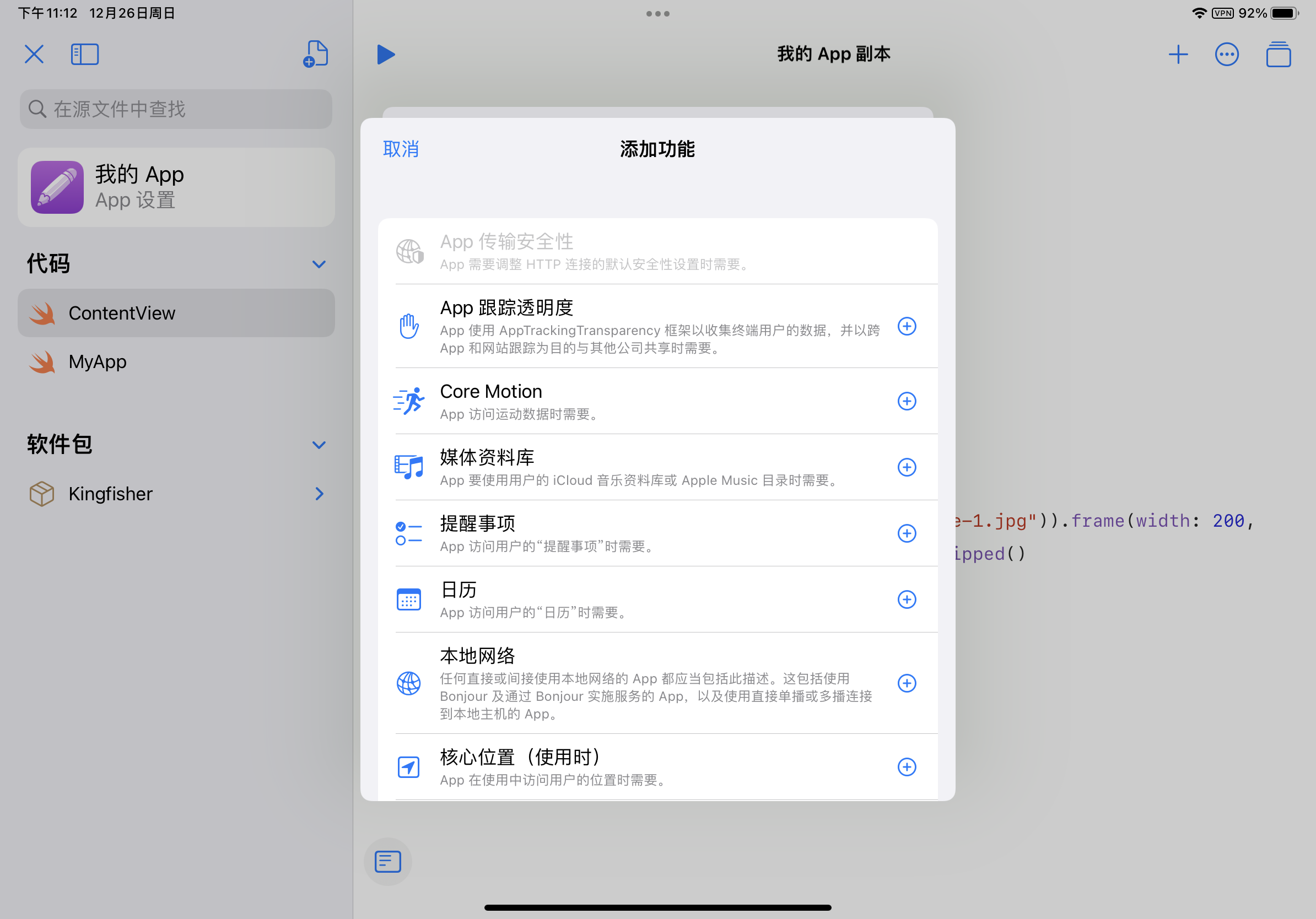This screenshot has width=1316, height=919.
Task: Open the MyApp source file
Action: 98,362
